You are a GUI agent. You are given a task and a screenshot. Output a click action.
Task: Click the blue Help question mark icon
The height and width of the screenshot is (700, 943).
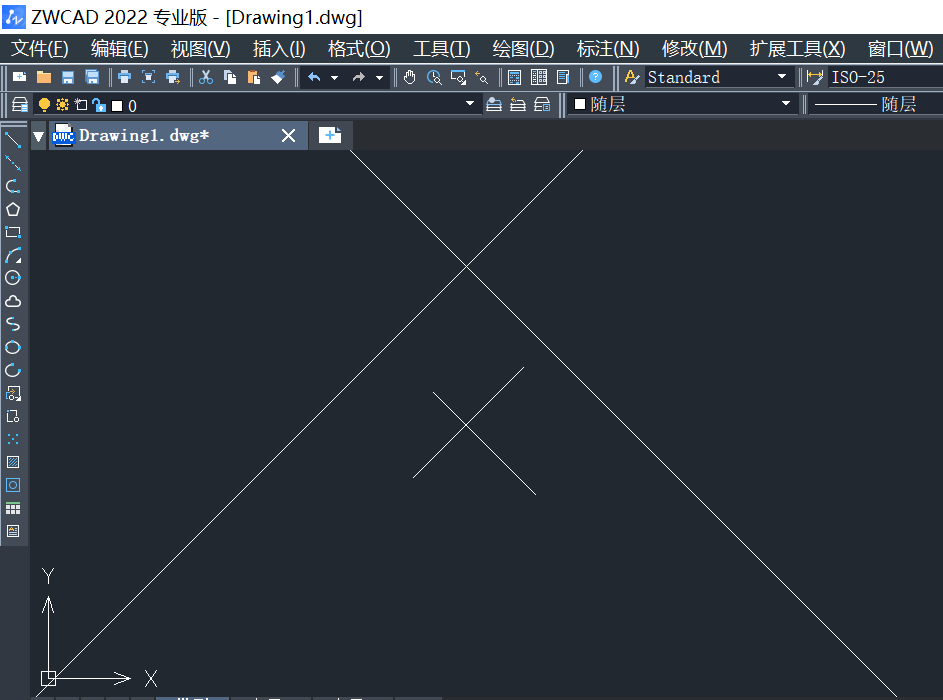pyautogui.click(x=595, y=77)
